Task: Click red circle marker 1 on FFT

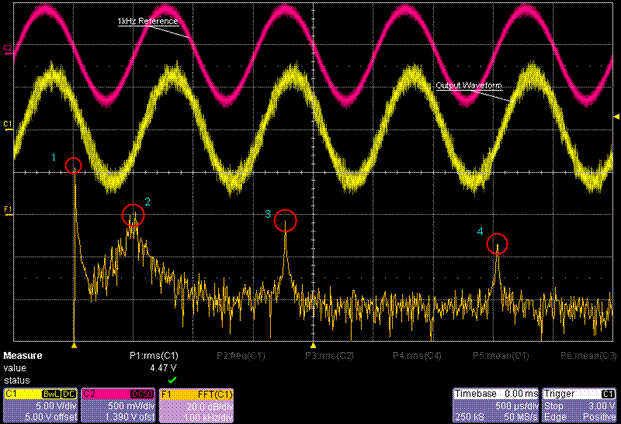Action: [72, 165]
